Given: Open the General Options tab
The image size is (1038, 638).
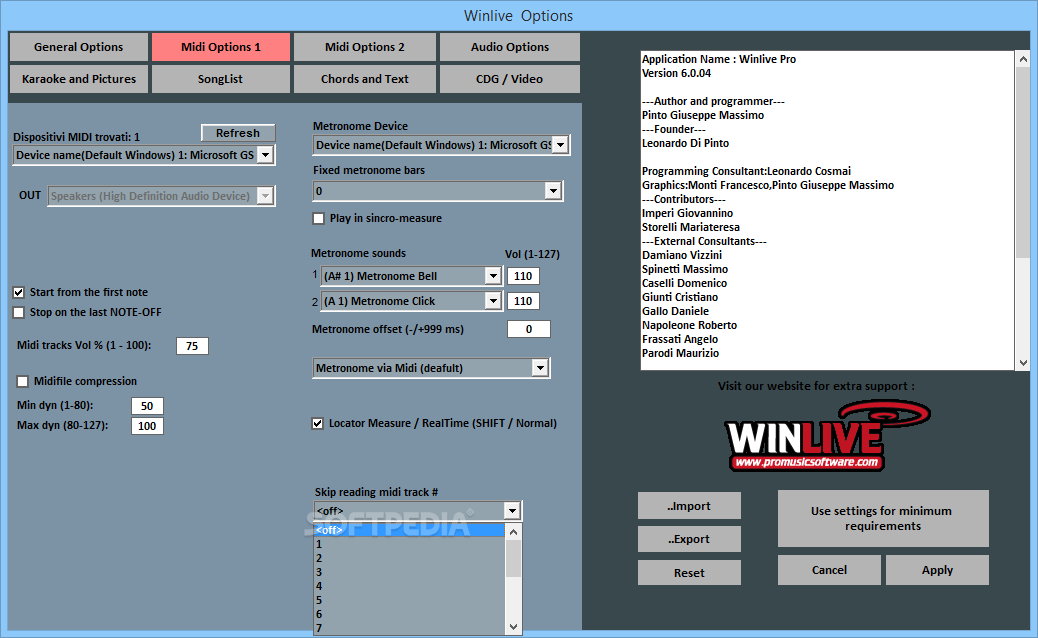Looking at the screenshot, I should point(79,47).
